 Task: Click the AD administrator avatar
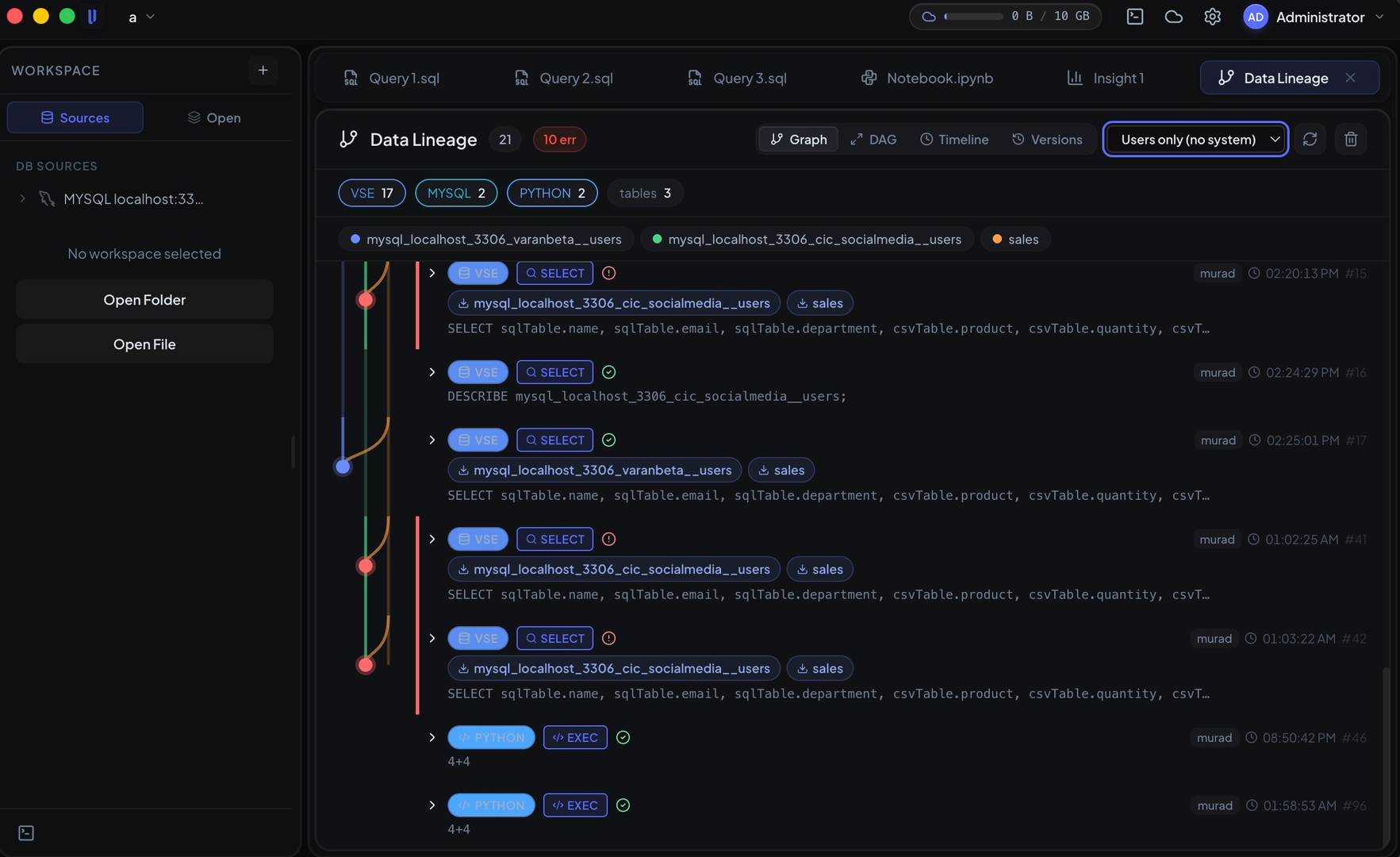[1256, 17]
